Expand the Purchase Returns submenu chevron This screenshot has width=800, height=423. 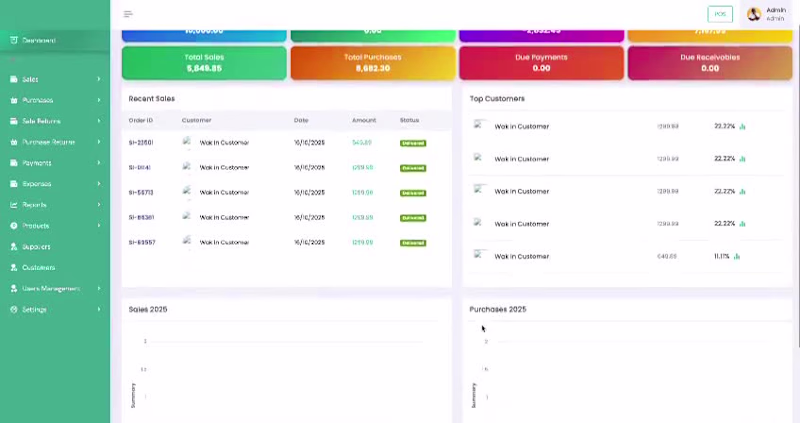[x=98, y=142]
